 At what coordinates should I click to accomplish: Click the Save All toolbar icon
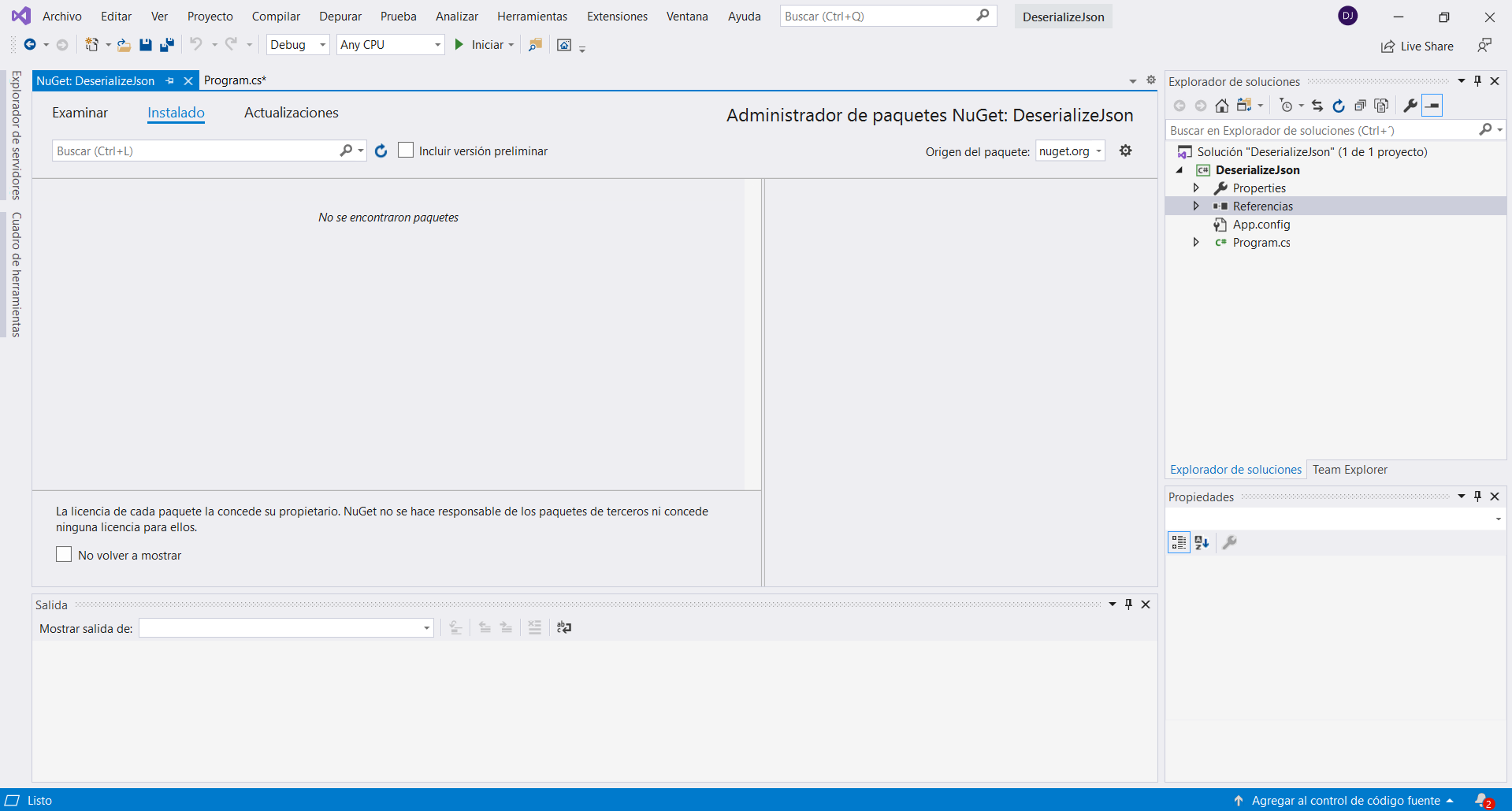tap(166, 45)
